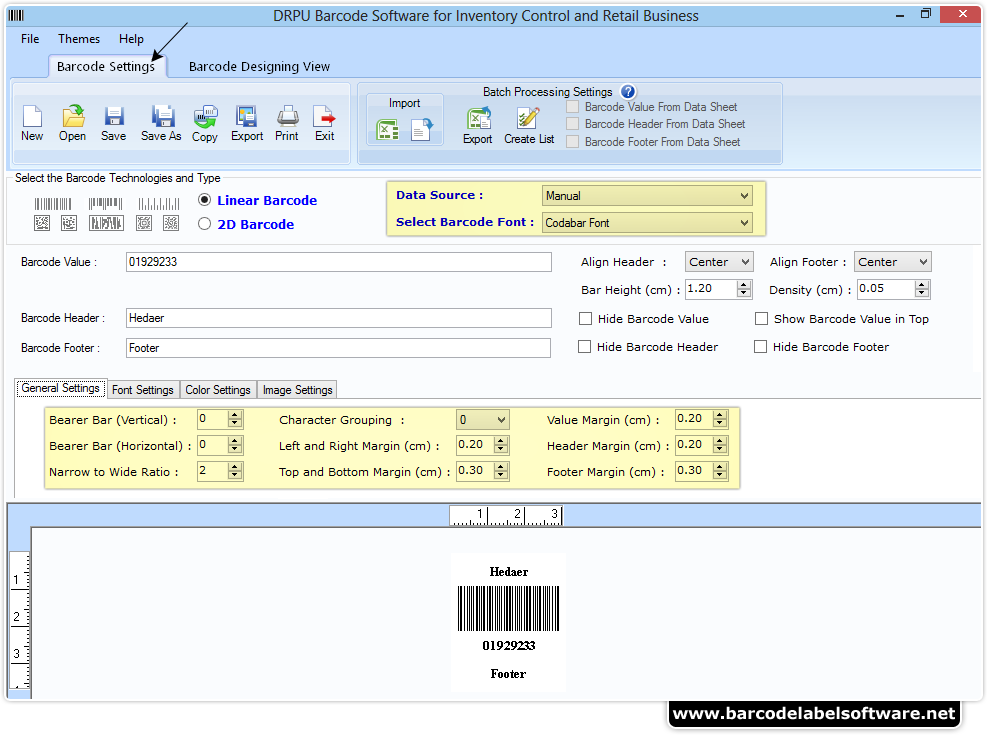This screenshot has width=987, height=735.
Task: Increase Narrow to Wide Ratio value
Action: point(235,467)
